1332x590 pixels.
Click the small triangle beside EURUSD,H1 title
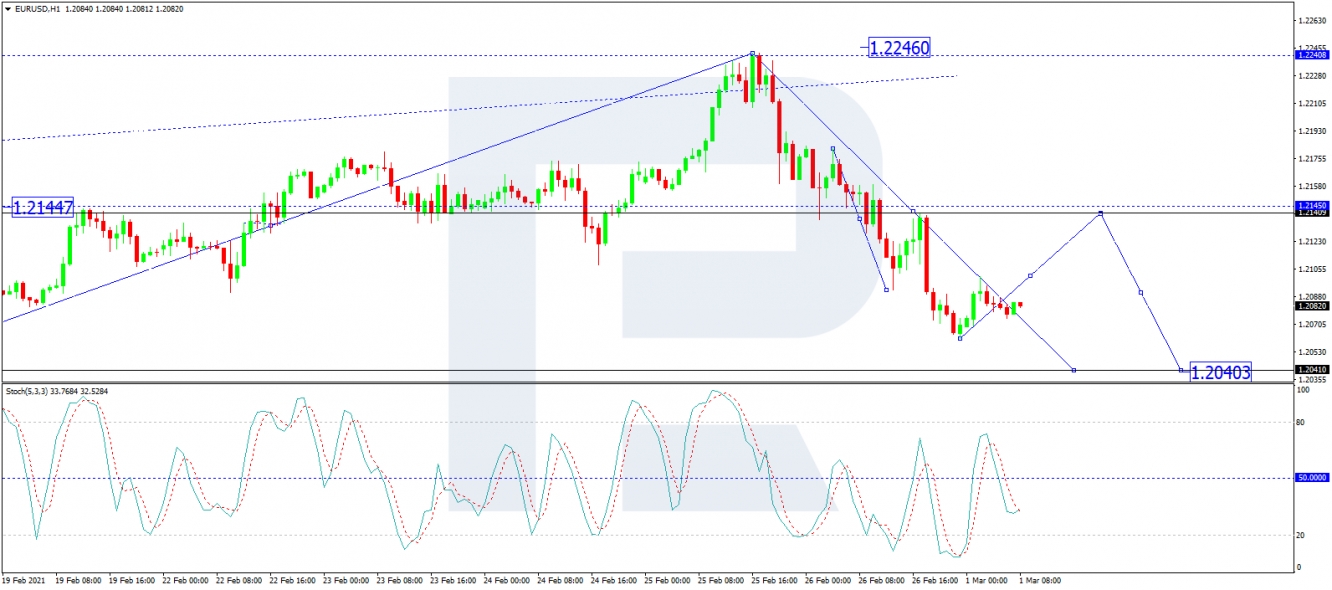point(6,9)
